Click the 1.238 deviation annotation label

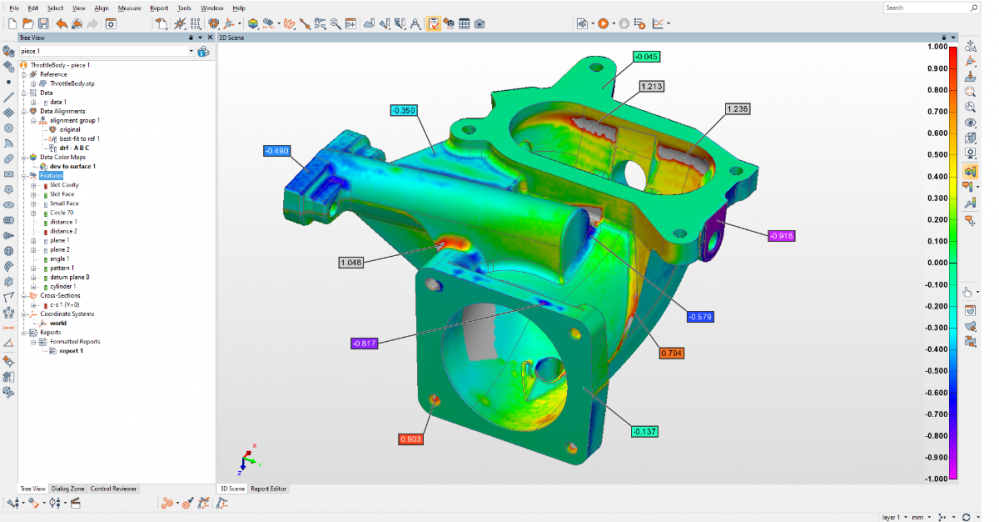tap(737, 108)
